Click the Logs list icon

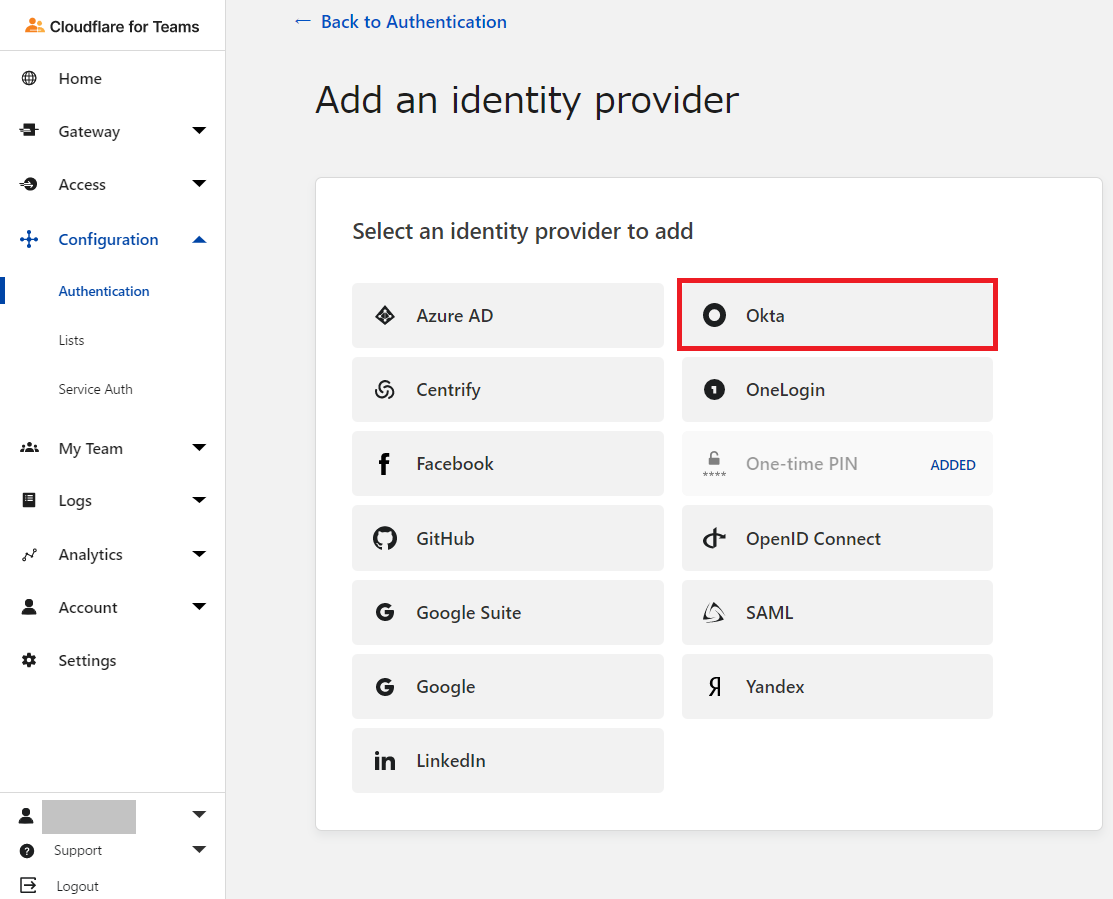pyautogui.click(x=29, y=500)
